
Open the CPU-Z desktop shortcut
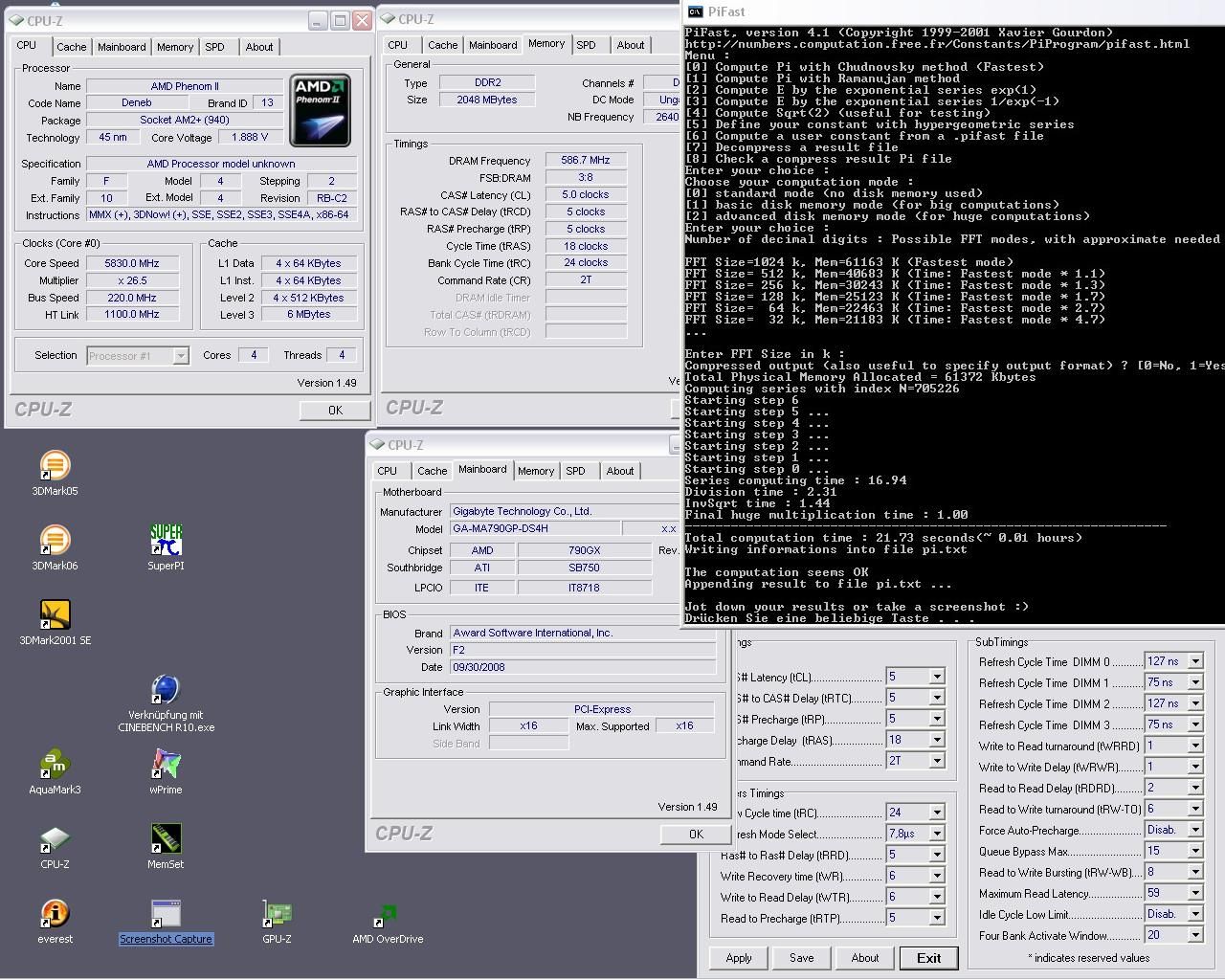pyautogui.click(x=55, y=846)
